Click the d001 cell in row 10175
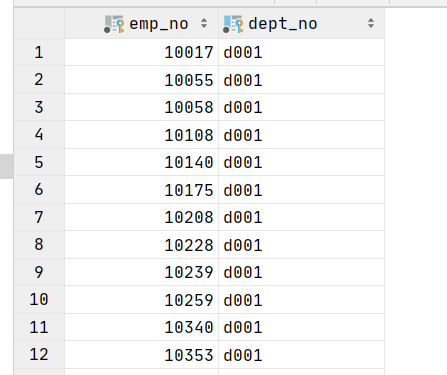This screenshot has height=375, width=447. [x=302, y=190]
